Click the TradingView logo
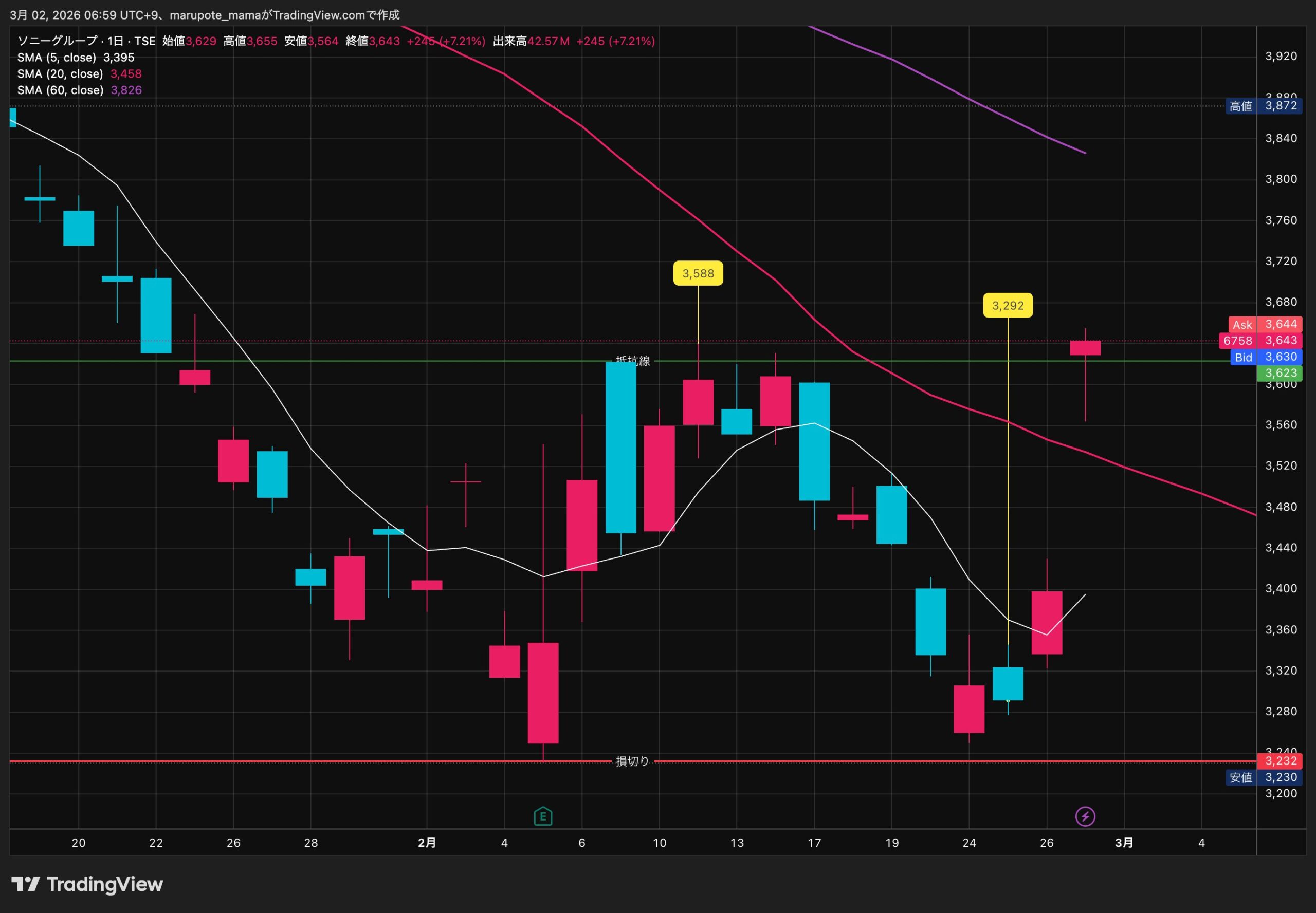The image size is (1316, 913). (87, 884)
